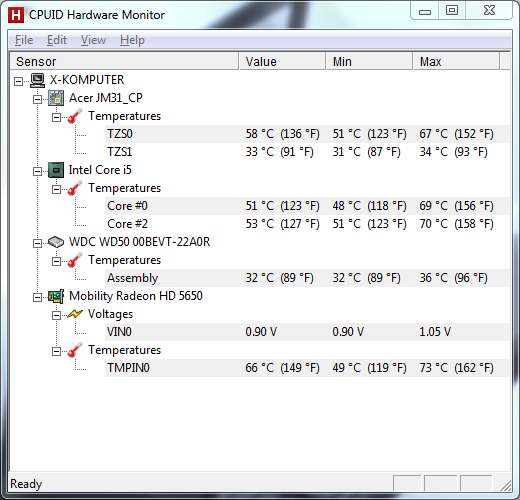The width and height of the screenshot is (520, 500).
Task: Click the window resize grip
Action: tap(505, 485)
